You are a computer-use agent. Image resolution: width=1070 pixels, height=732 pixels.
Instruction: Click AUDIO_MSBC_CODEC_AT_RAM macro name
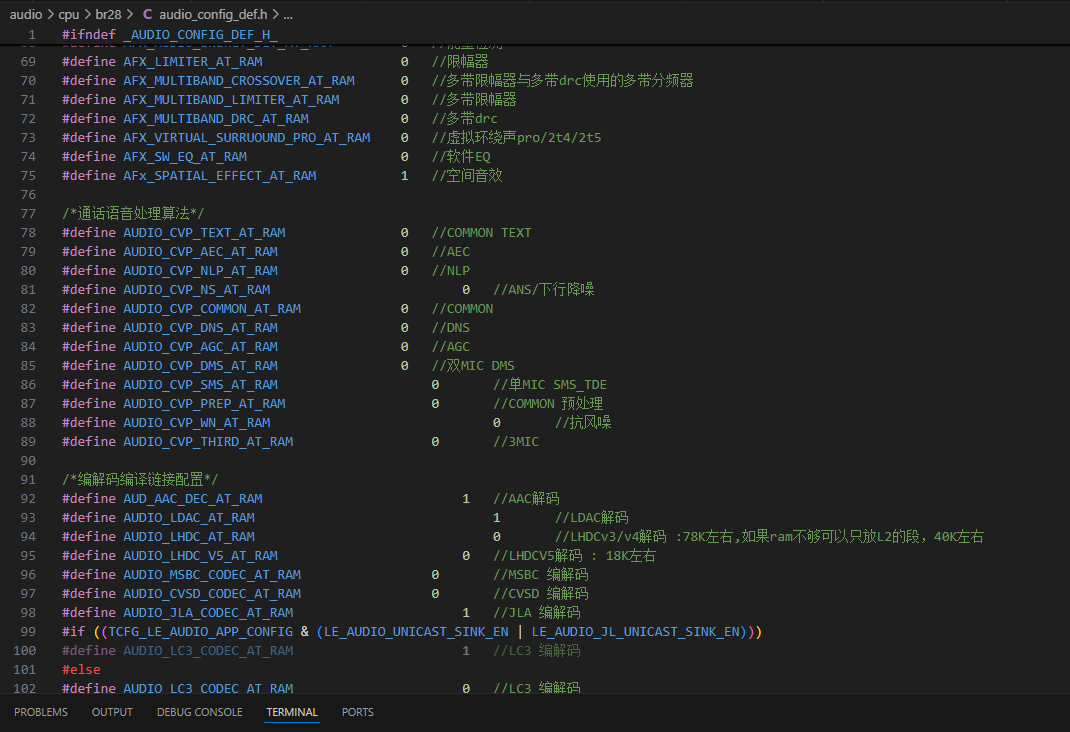(x=212, y=575)
